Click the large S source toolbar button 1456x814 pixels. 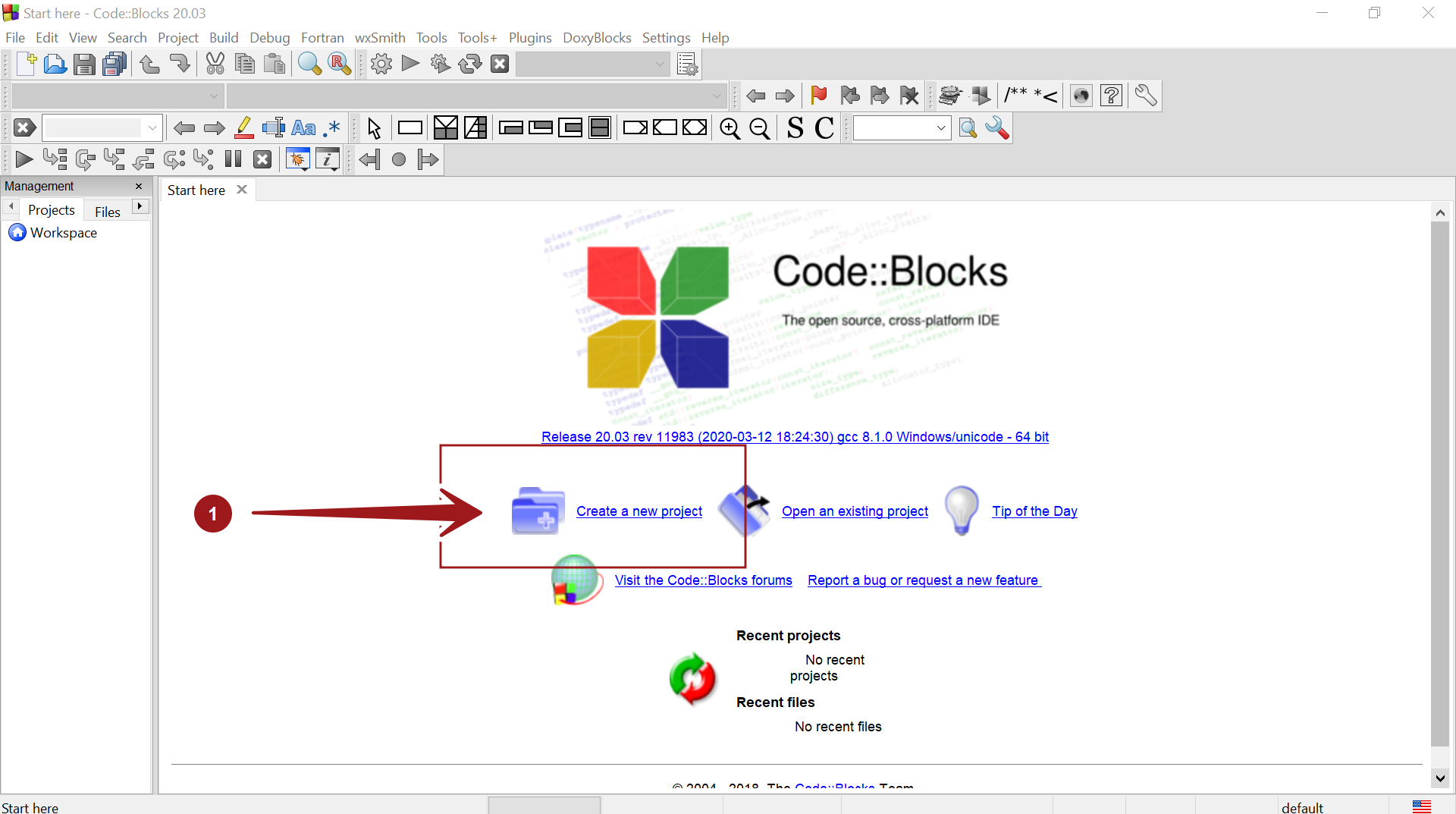(x=795, y=128)
